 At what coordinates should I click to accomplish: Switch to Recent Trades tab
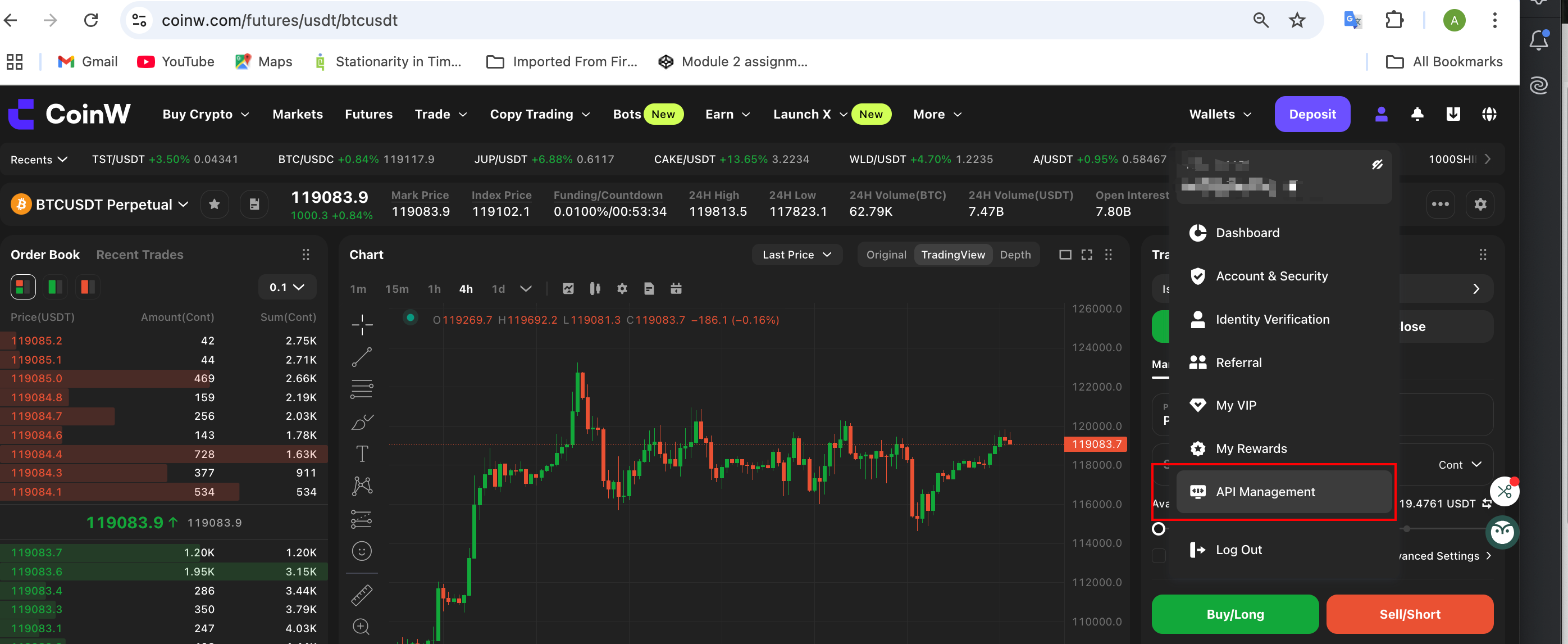point(139,255)
